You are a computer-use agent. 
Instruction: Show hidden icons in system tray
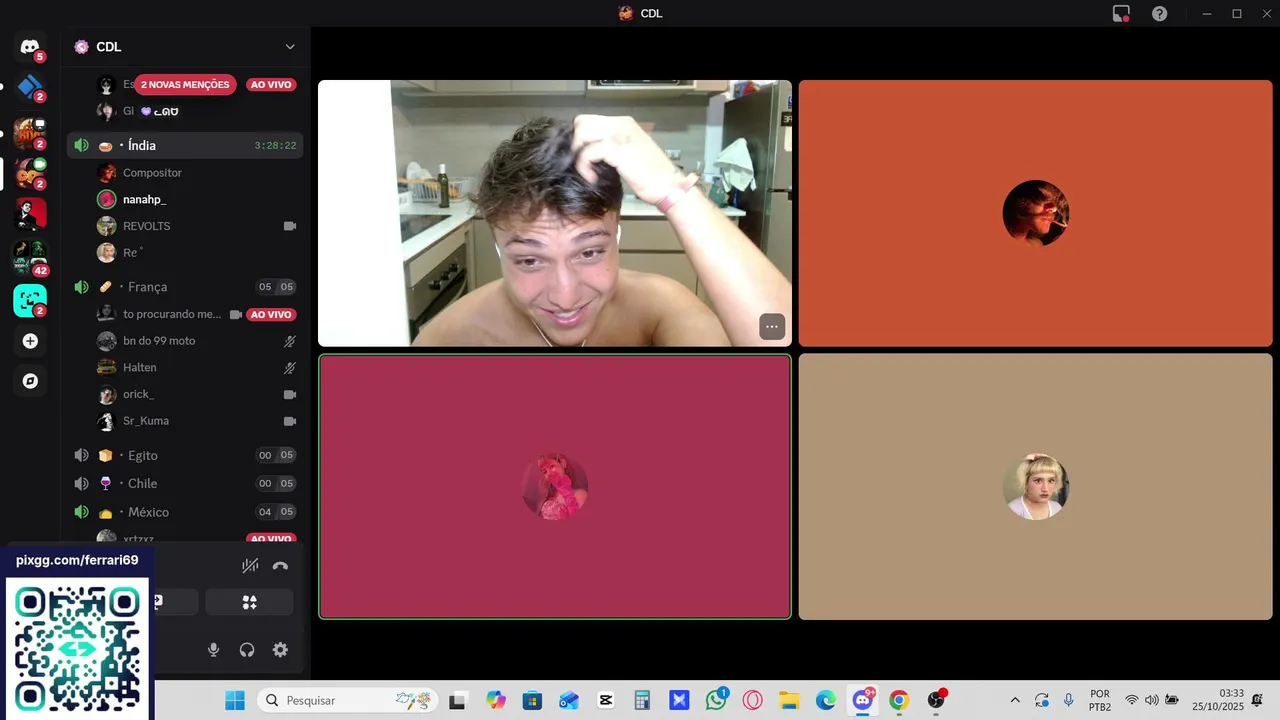[x=1015, y=700]
